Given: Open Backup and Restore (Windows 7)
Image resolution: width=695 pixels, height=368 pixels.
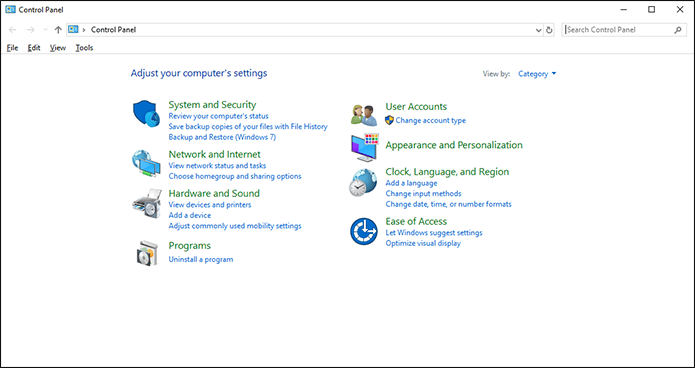Looking at the screenshot, I should click(222, 137).
